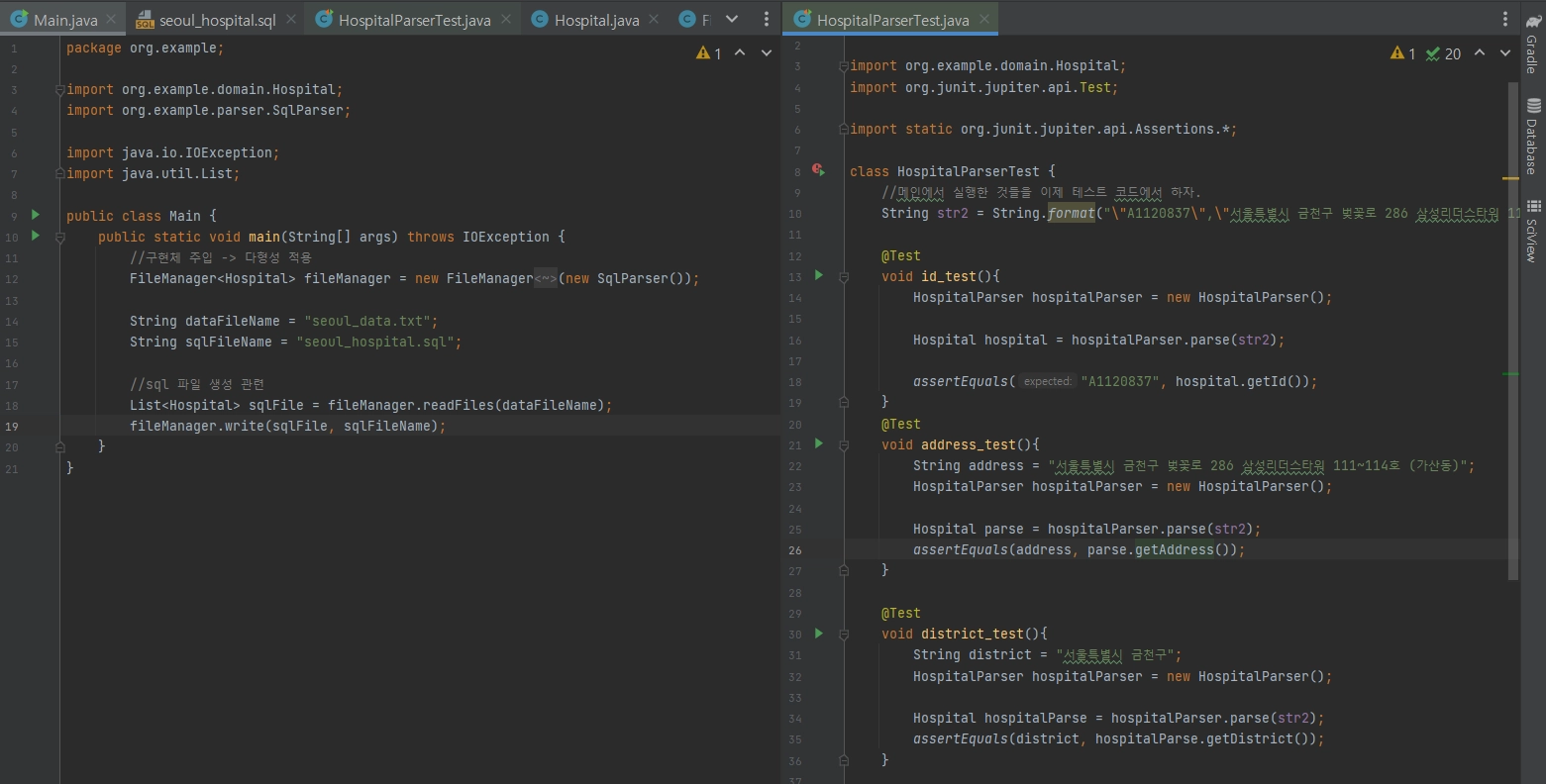
Task: Run the Main class from the gutter
Action: point(36,215)
